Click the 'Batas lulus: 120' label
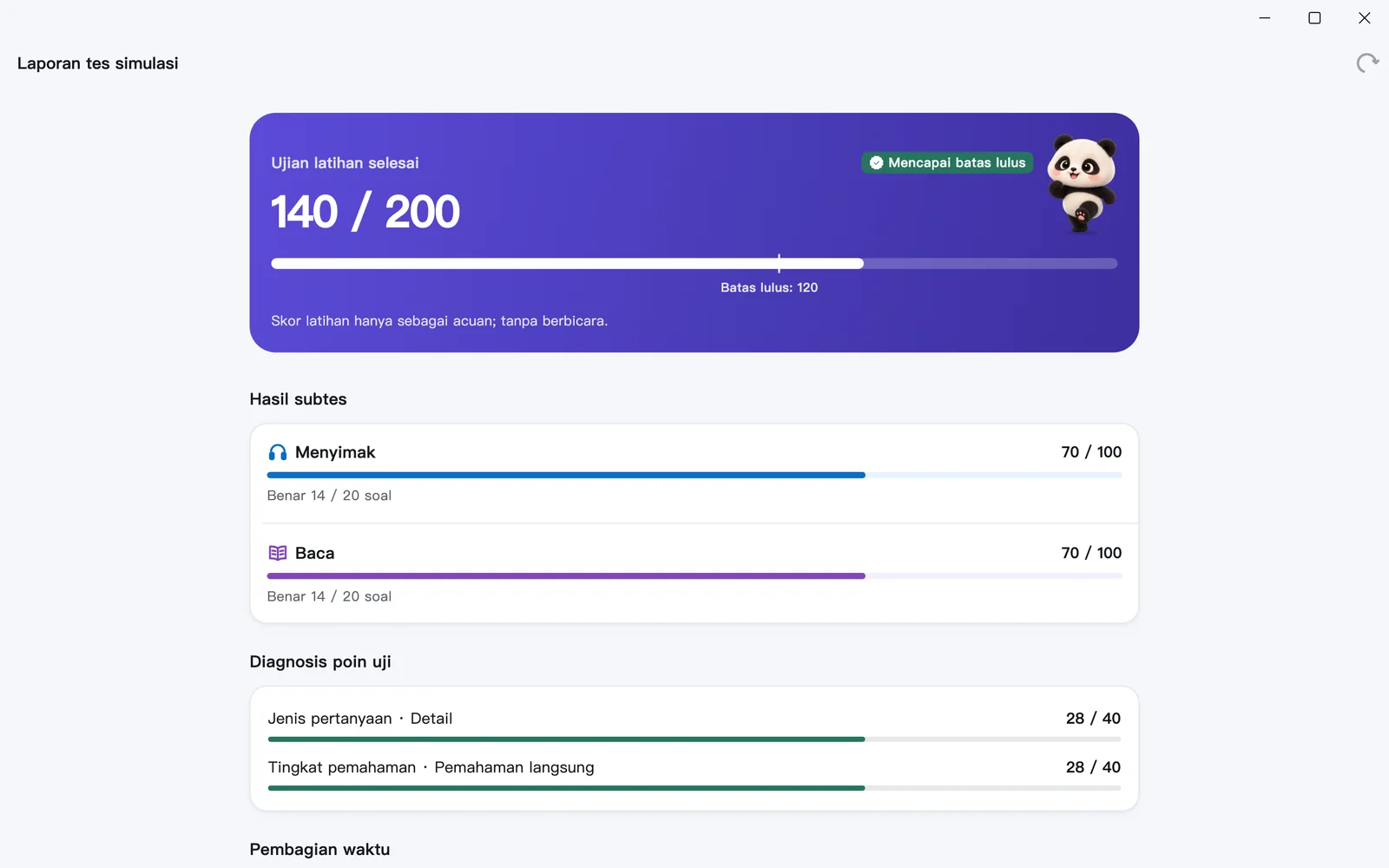Screen dimensions: 1389x868 click(769, 287)
